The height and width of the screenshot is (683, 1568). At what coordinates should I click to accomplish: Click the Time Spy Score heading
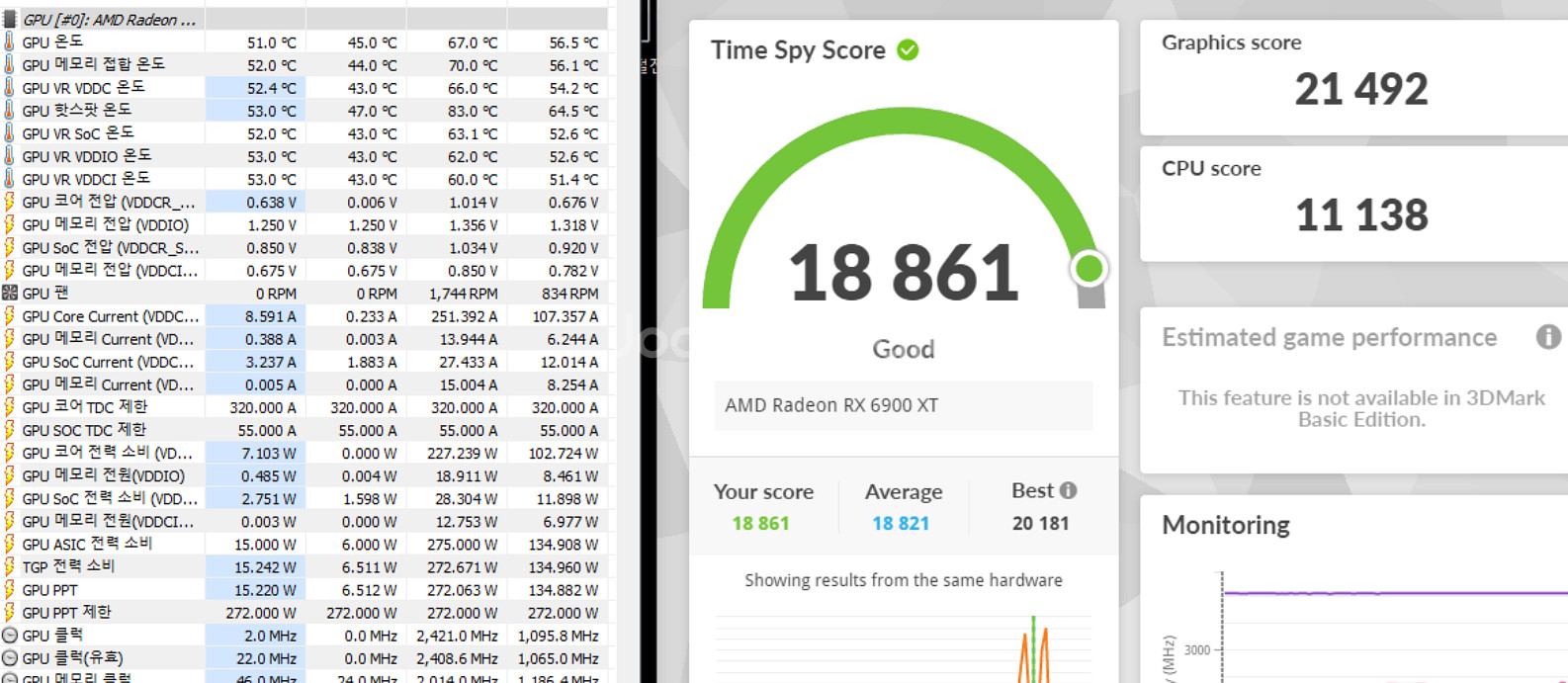tap(798, 49)
